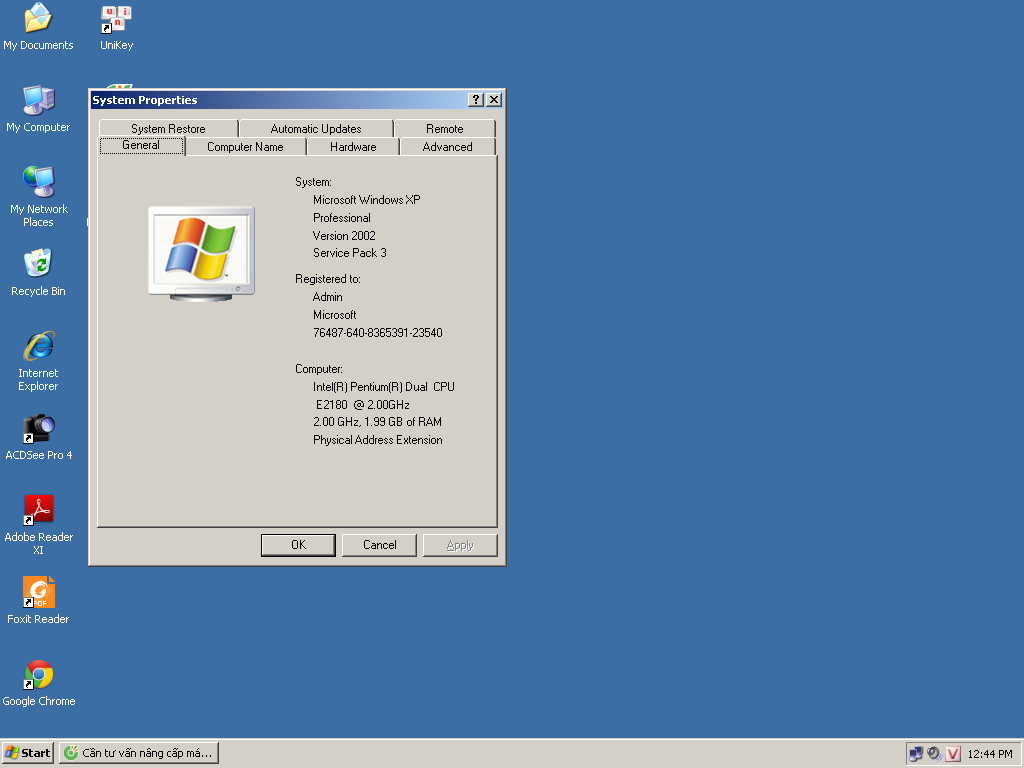1024x768 pixels.
Task: Click the red V tray icon
Action: pyautogui.click(x=953, y=754)
